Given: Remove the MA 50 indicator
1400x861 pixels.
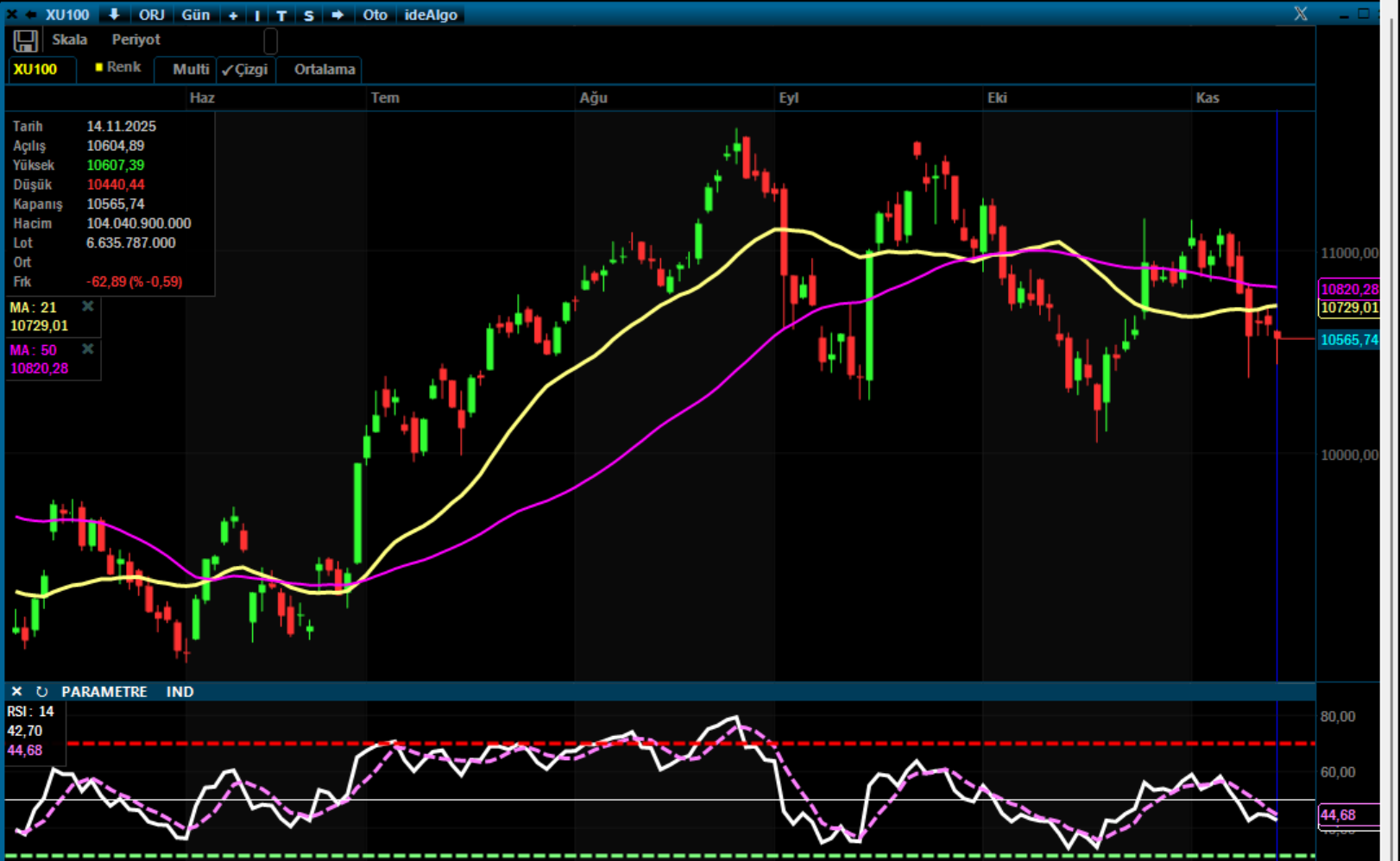Looking at the screenshot, I should 87,349.
